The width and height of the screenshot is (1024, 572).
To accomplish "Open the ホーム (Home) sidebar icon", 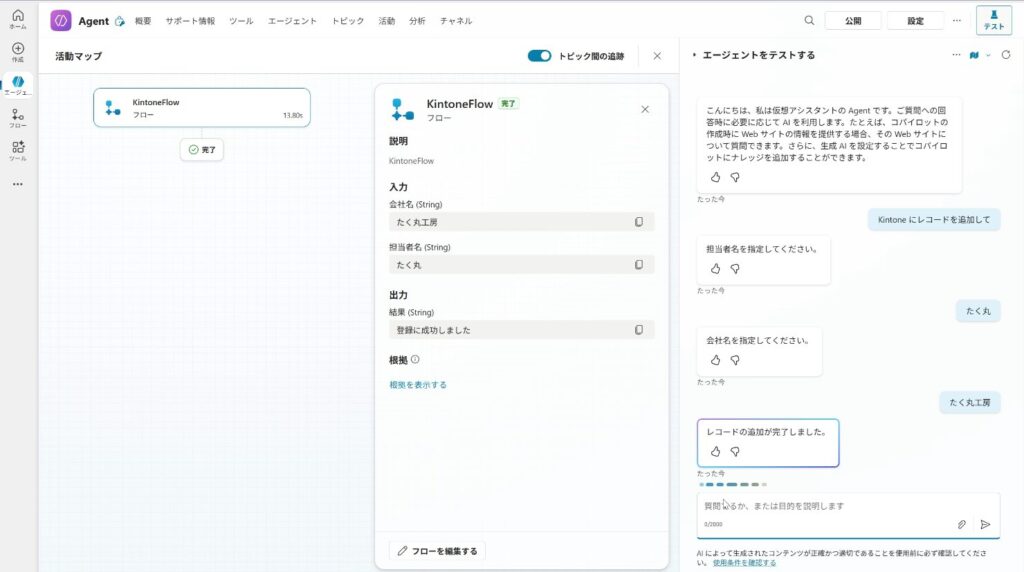I will click(17, 18).
